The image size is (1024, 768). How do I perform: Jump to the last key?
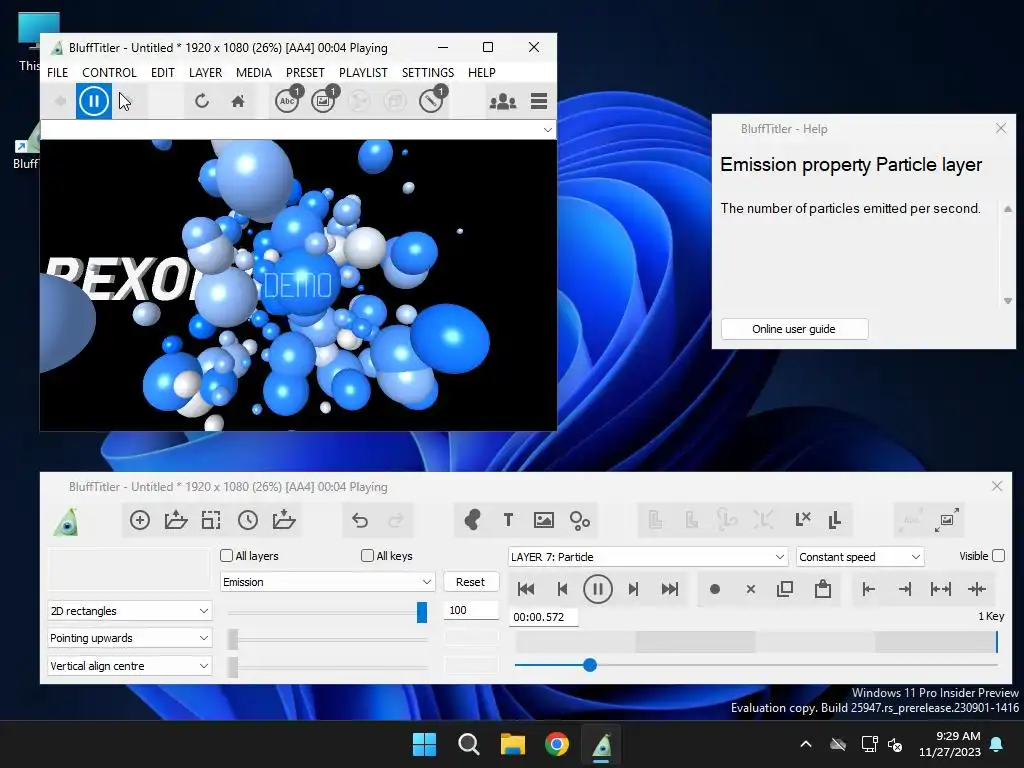coord(669,589)
